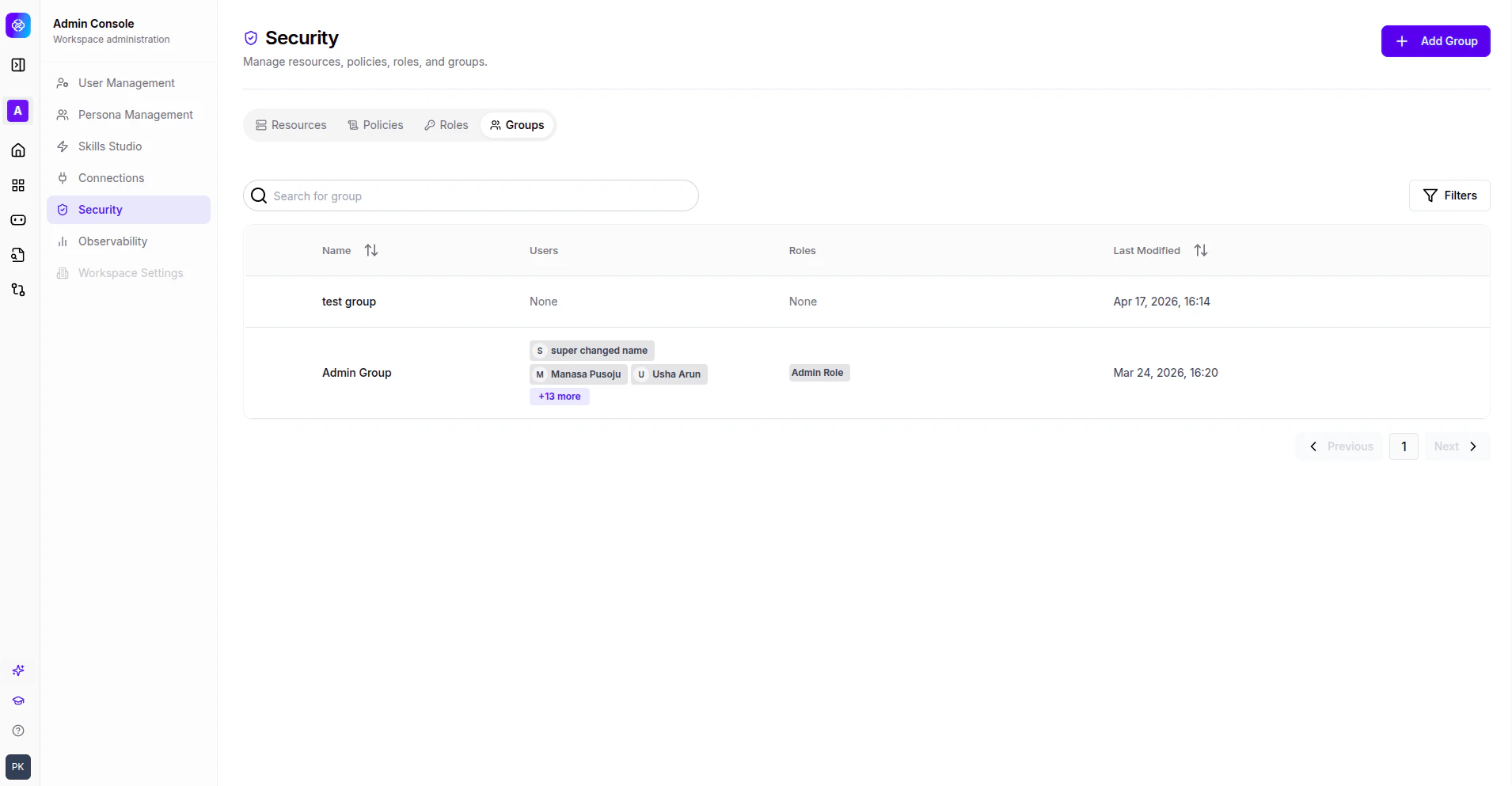Switch to the Policies tab

(375, 125)
